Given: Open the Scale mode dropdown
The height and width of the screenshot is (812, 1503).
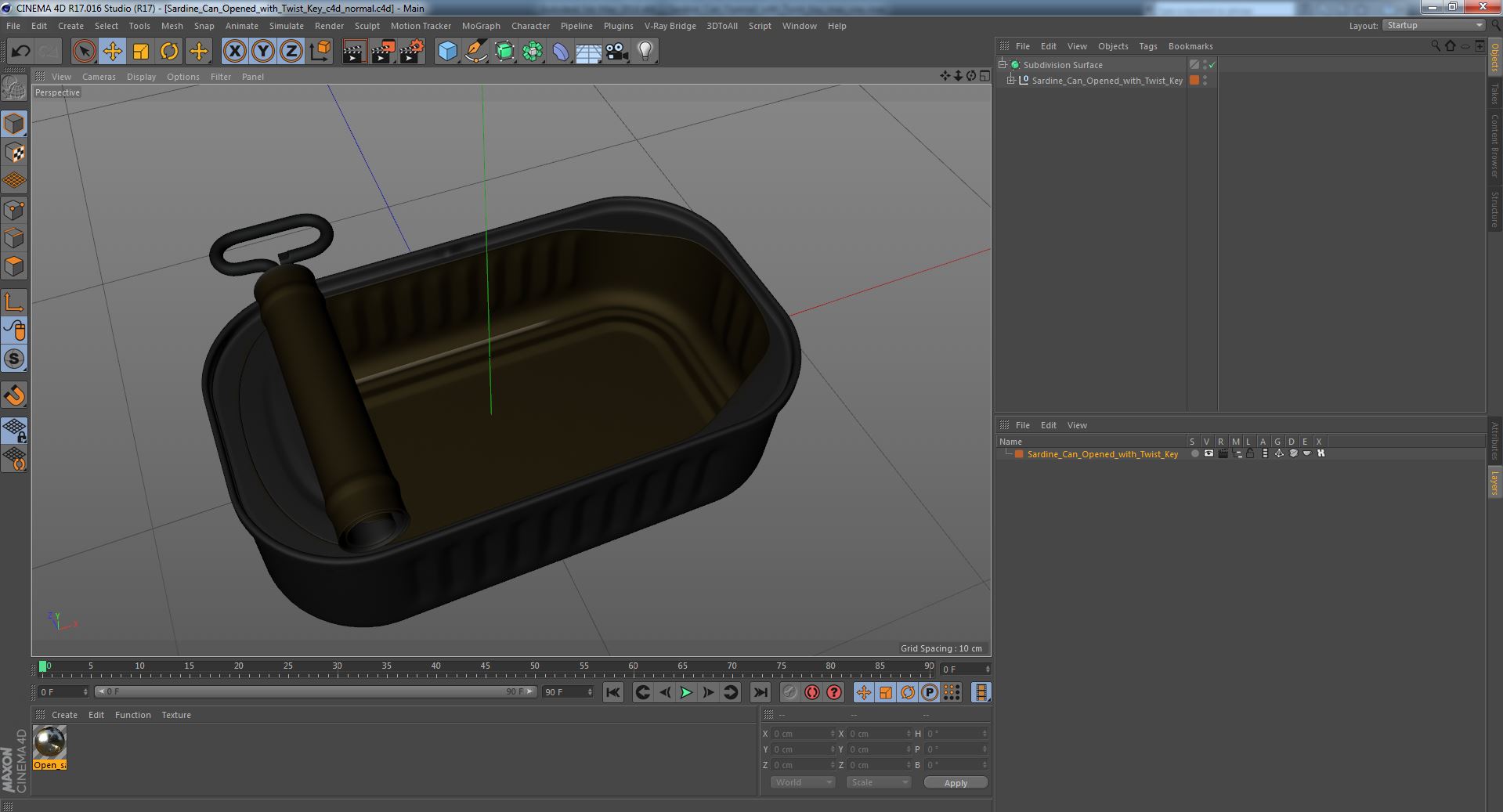Looking at the screenshot, I should tap(879, 782).
